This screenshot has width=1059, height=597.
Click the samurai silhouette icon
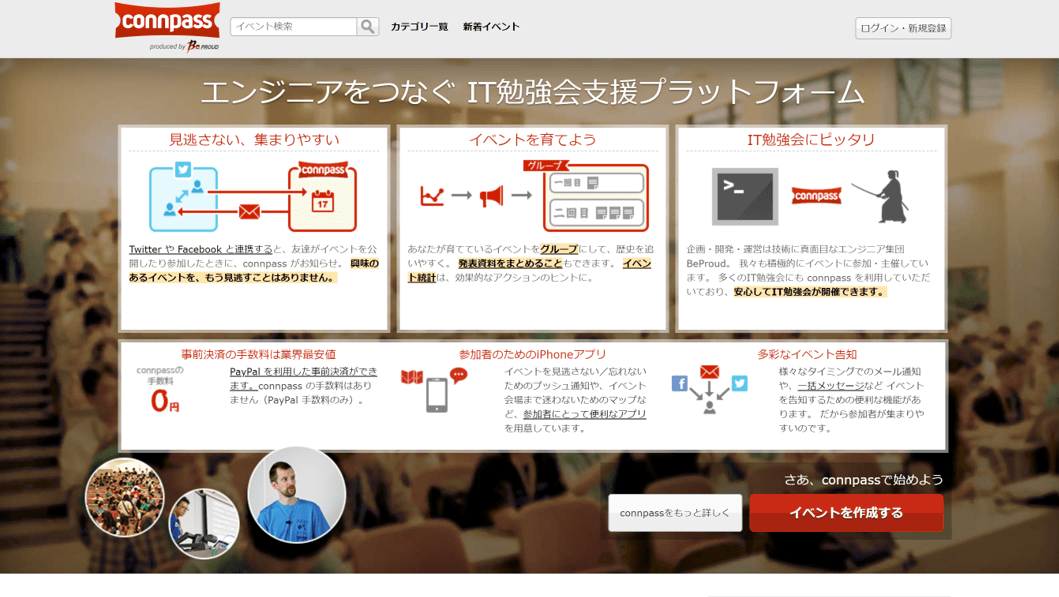883,197
